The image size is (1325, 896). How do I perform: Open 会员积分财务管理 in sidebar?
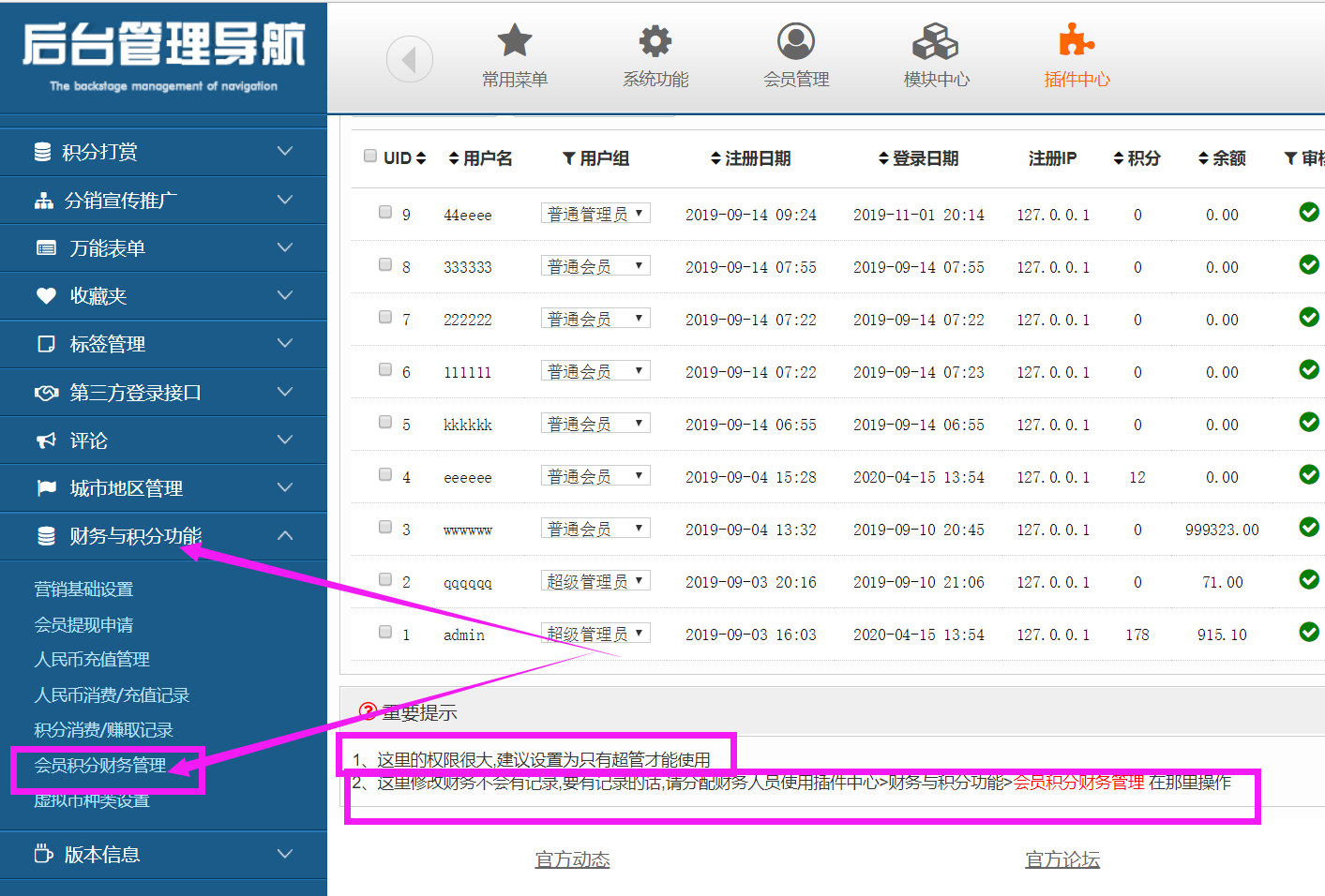(100, 766)
